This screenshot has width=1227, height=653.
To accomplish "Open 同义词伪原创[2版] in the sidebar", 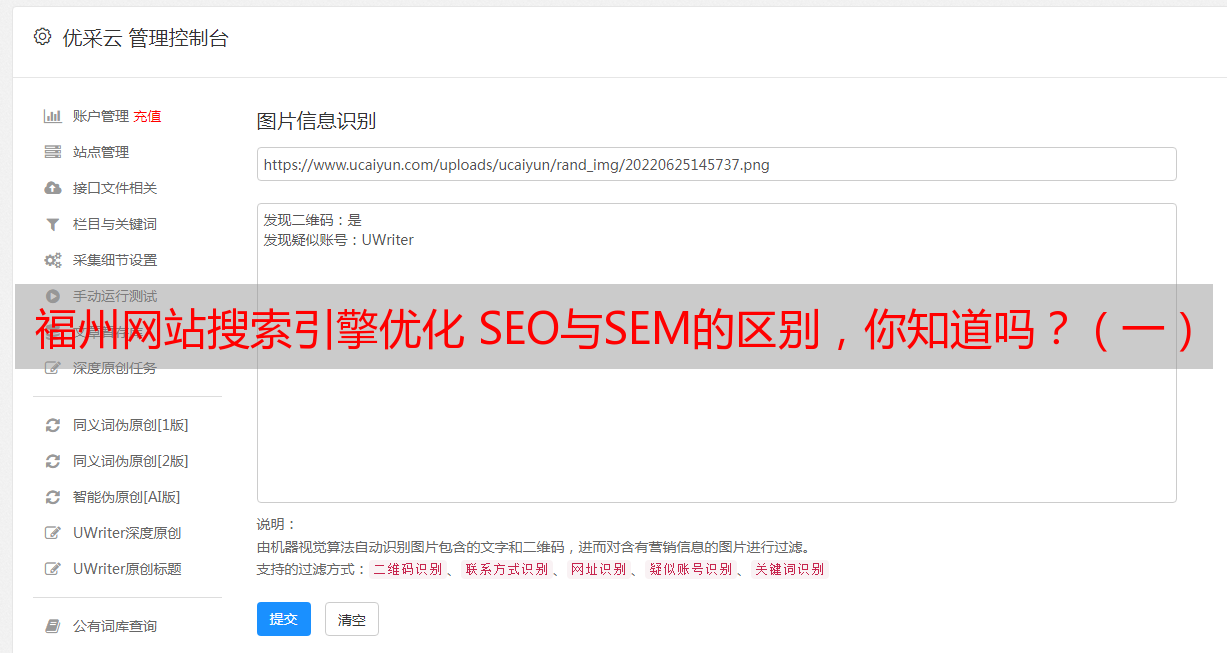I will (130, 461).
